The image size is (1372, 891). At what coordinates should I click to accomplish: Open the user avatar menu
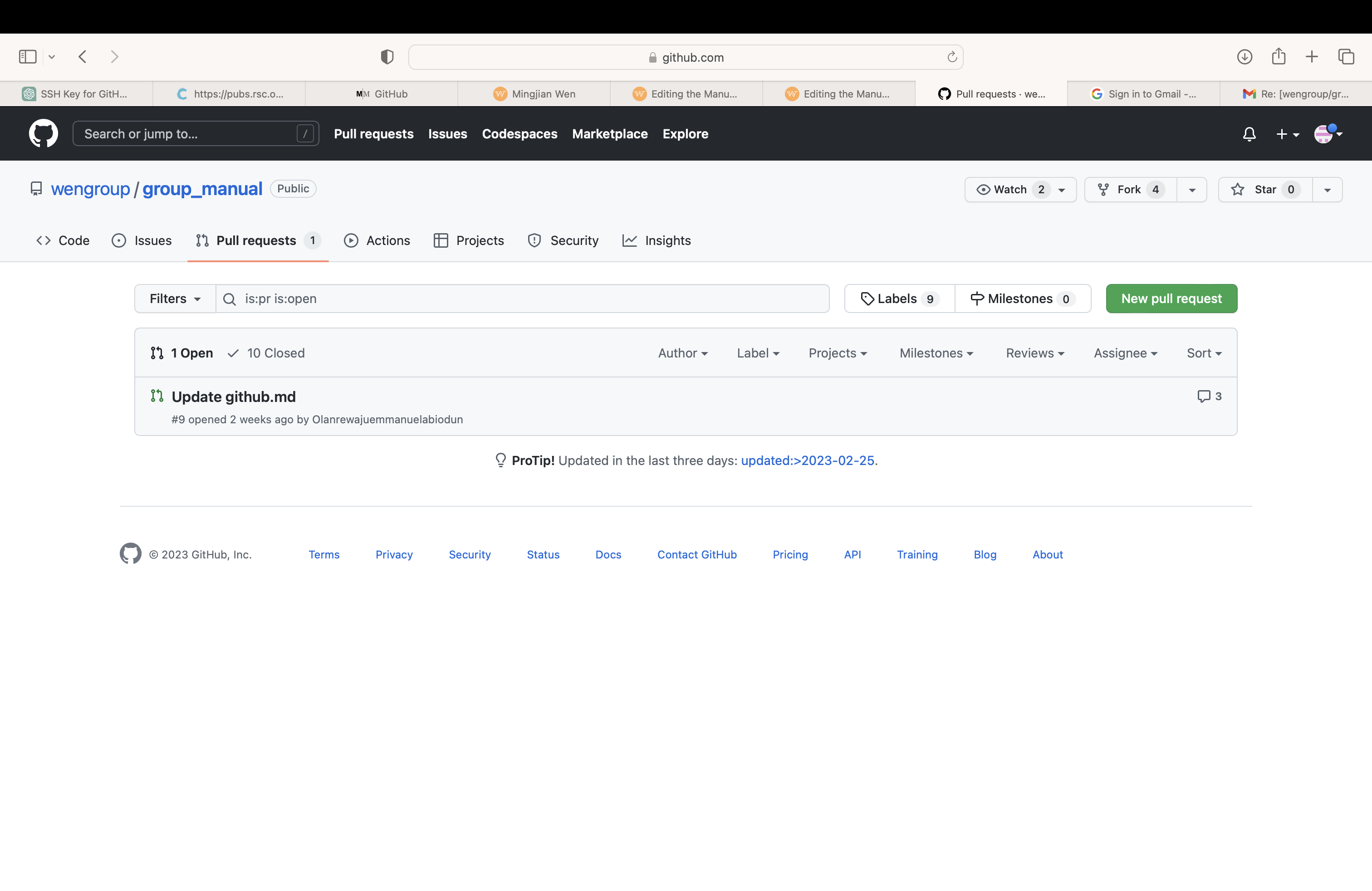point(1328,134)
